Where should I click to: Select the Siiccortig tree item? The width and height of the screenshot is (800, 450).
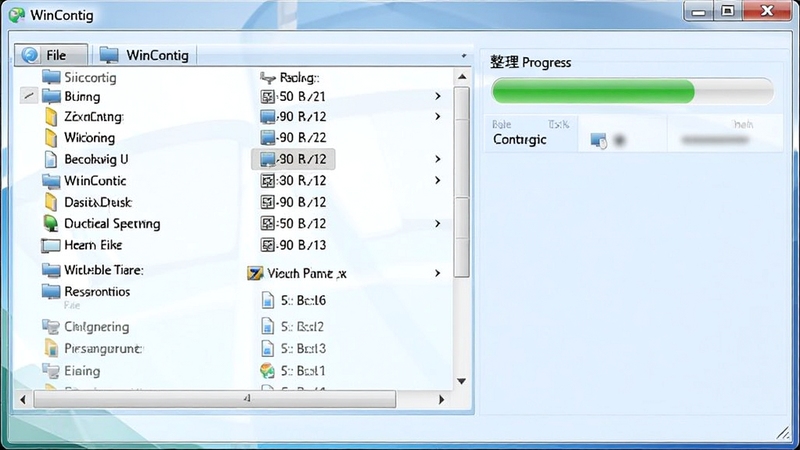coord(90,78)
